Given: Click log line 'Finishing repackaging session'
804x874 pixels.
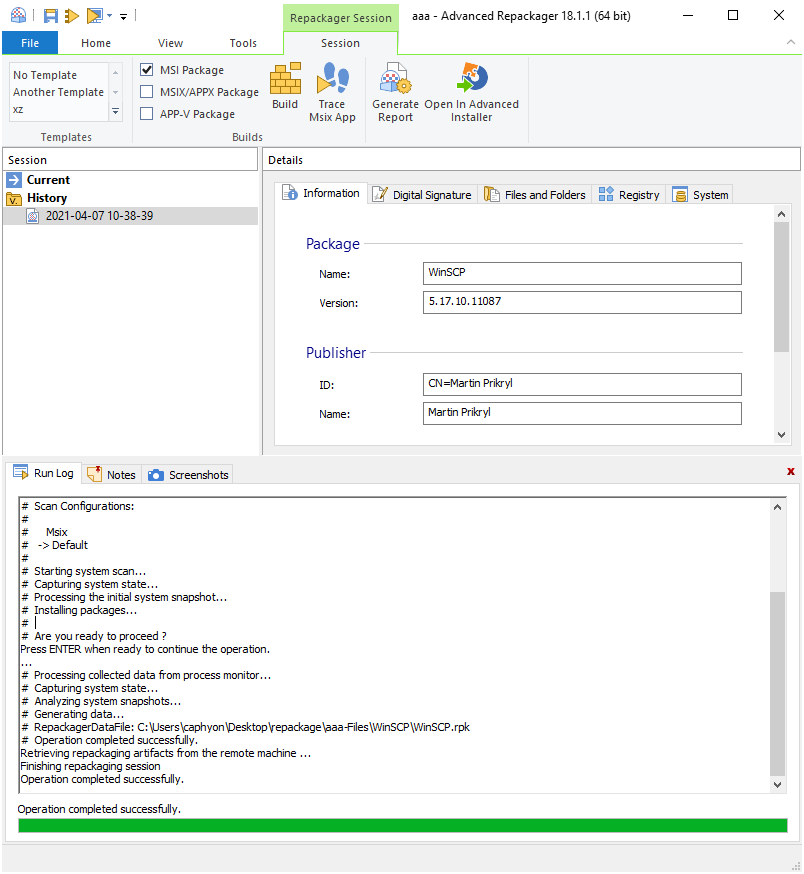Looking at the screenshot, I should click(x=90, y=766).
